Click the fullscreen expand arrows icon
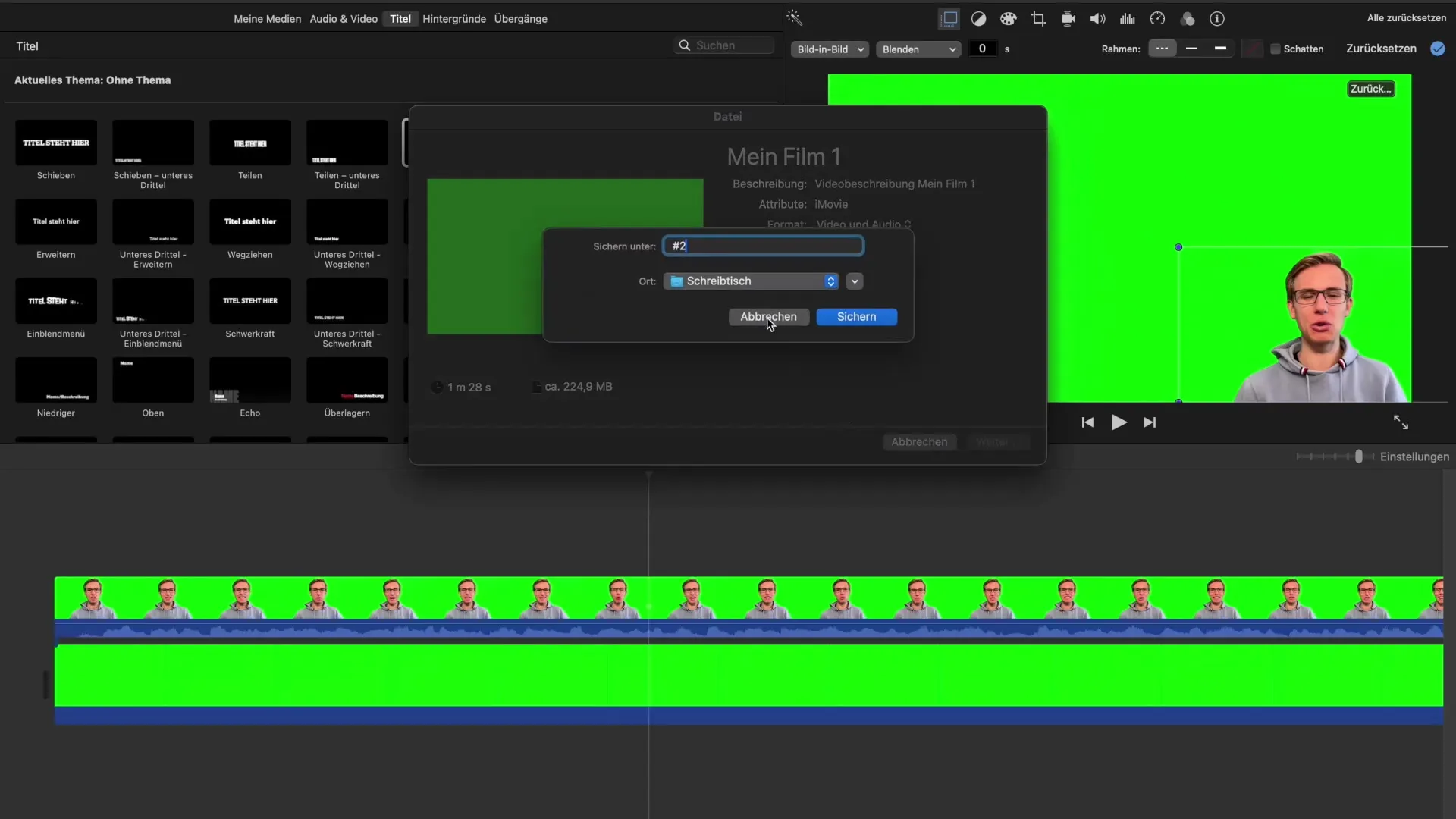This screenshot has height=819, width=1456. pos(1401,422)
